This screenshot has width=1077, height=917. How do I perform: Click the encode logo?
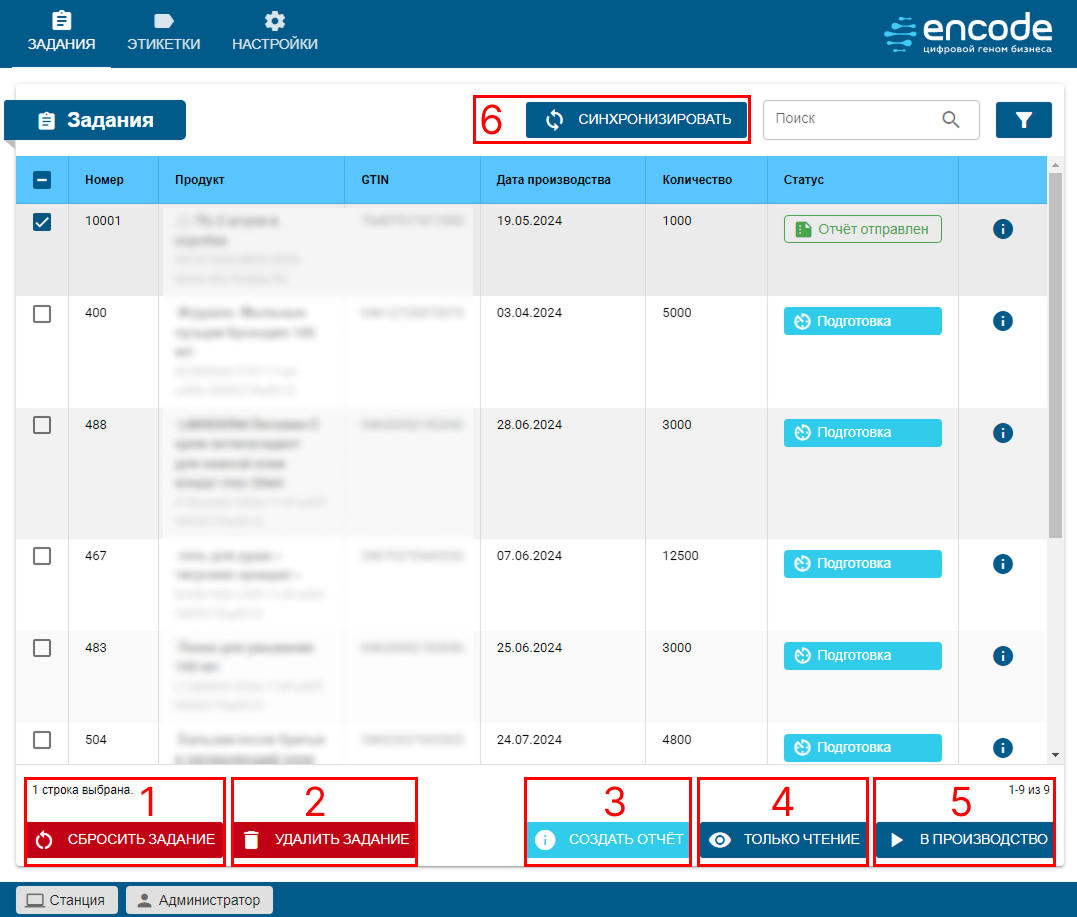[x=967, y=33]
